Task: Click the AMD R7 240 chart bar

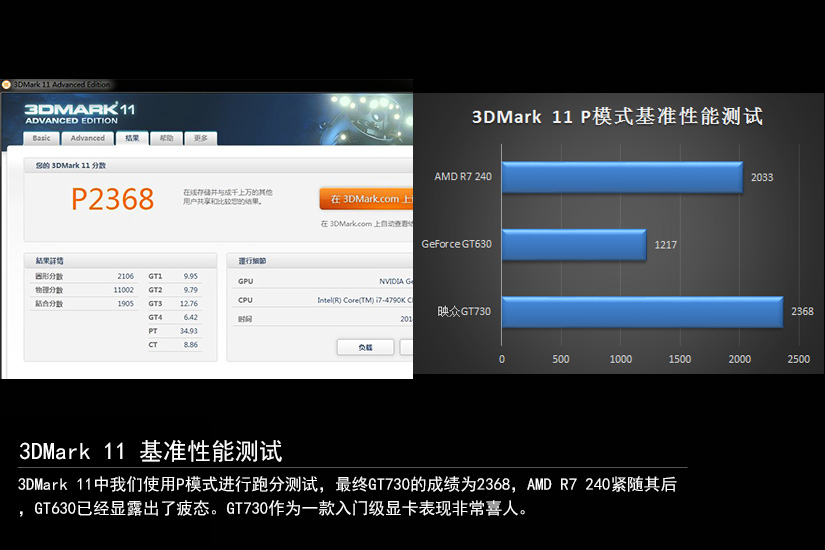Action: pos(622,177)
